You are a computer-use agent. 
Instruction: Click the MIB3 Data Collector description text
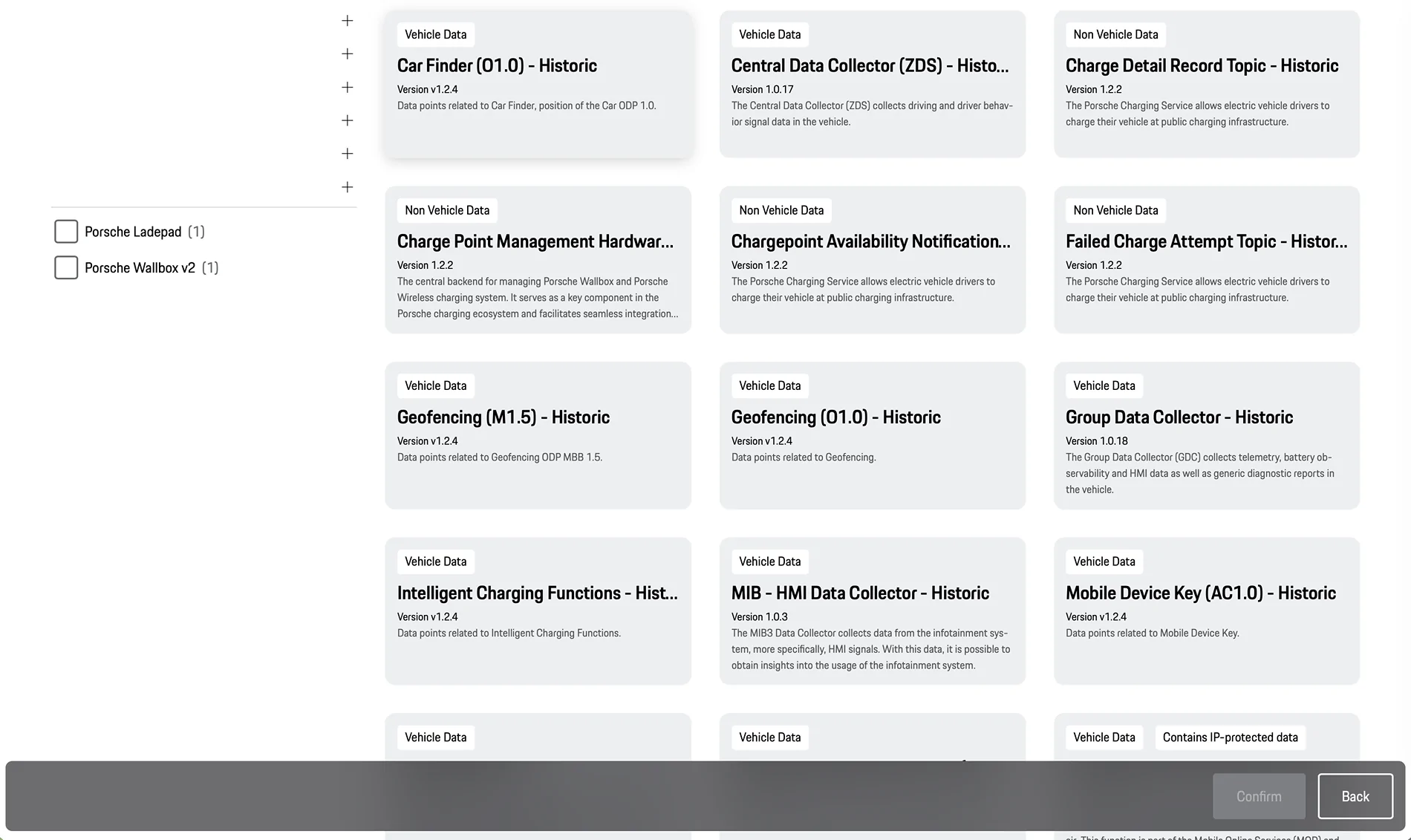coord(871,650)
